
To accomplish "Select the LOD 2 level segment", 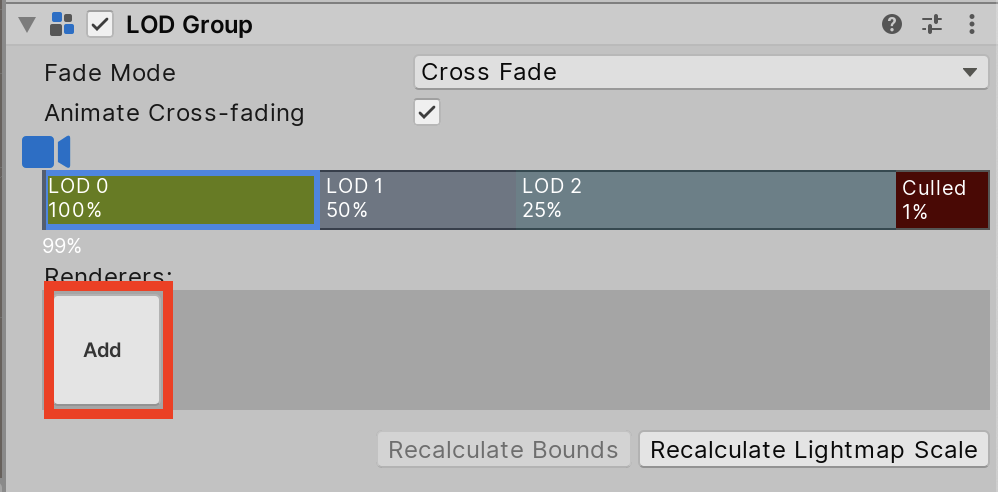I will pos(705,199).
